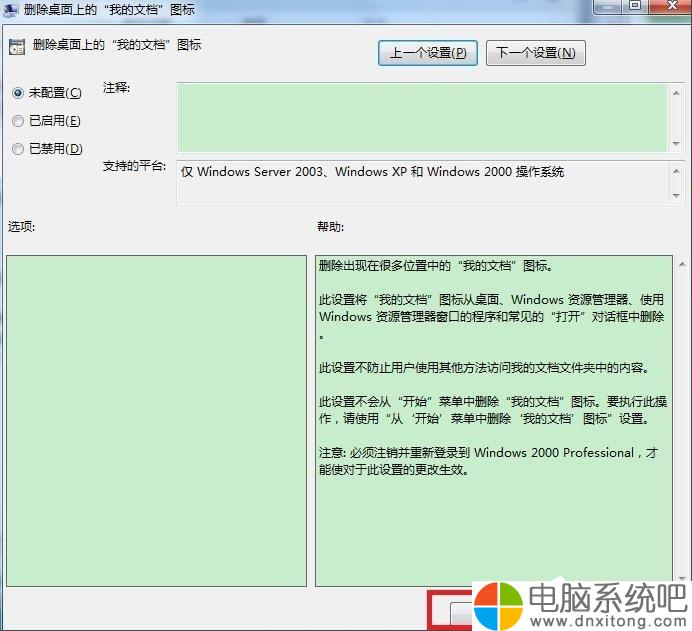Click inside the 注释 comment text box
The image size is (692, 631).
point(422,117)
